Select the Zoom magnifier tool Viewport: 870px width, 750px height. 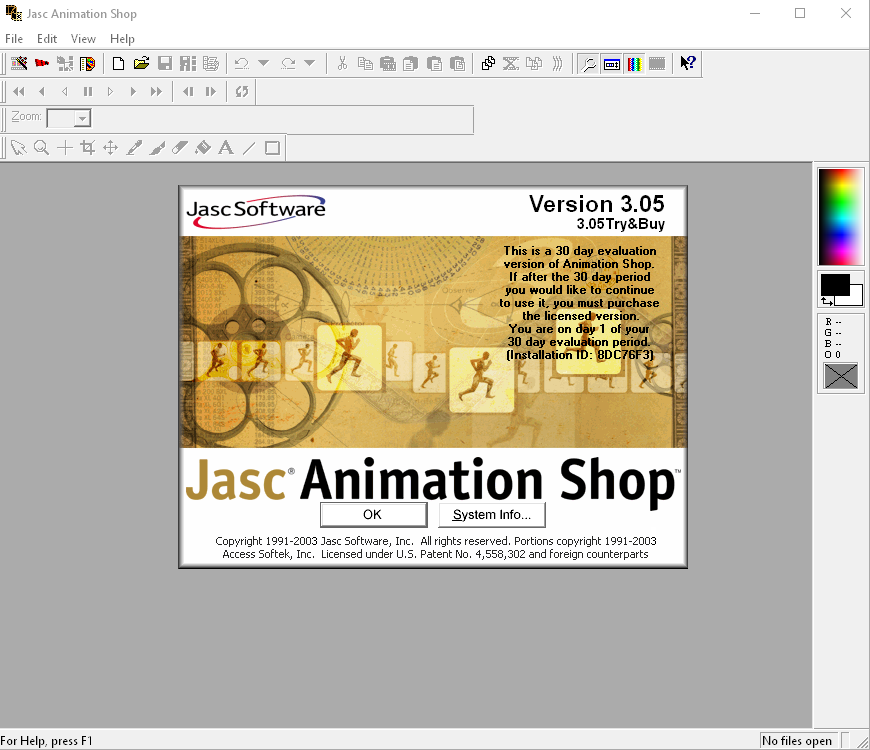(x=41, y=148)
